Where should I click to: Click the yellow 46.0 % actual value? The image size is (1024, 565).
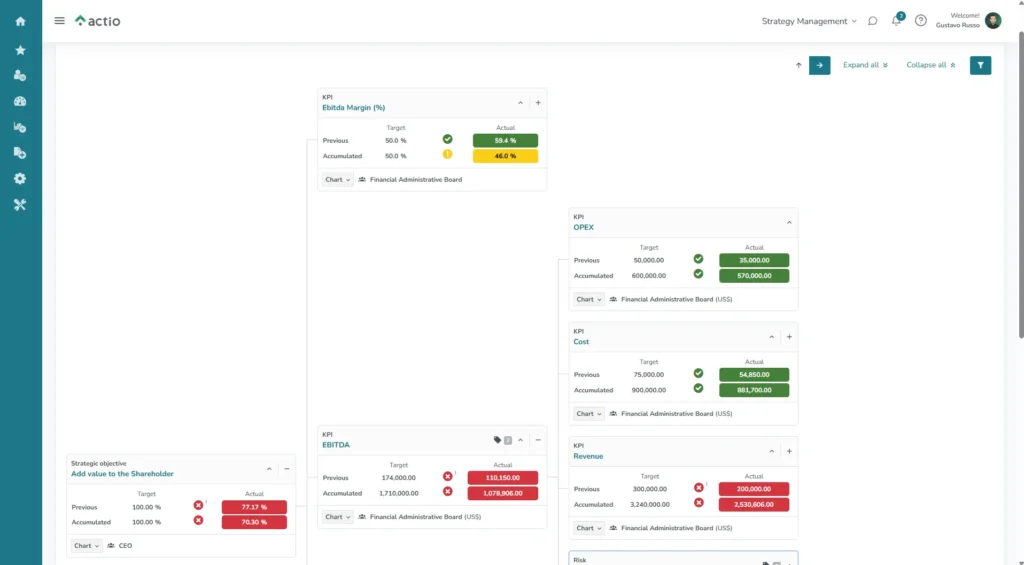click(505, 156)
